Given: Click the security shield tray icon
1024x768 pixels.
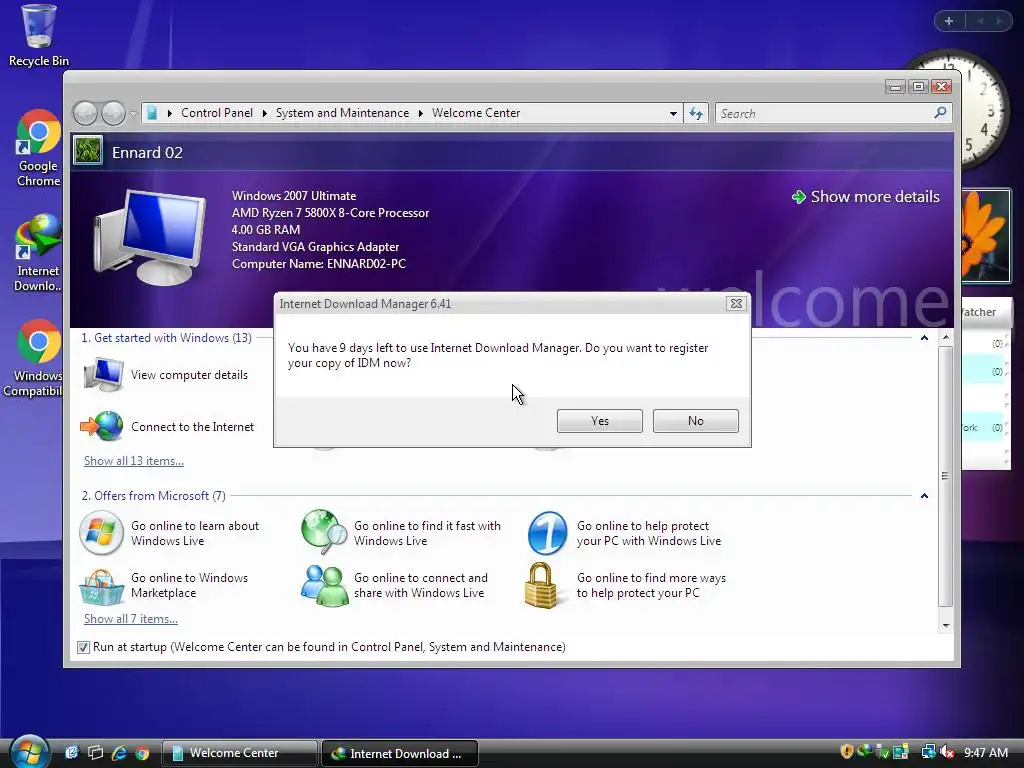Looking at the screenshot, I should 847,752.
